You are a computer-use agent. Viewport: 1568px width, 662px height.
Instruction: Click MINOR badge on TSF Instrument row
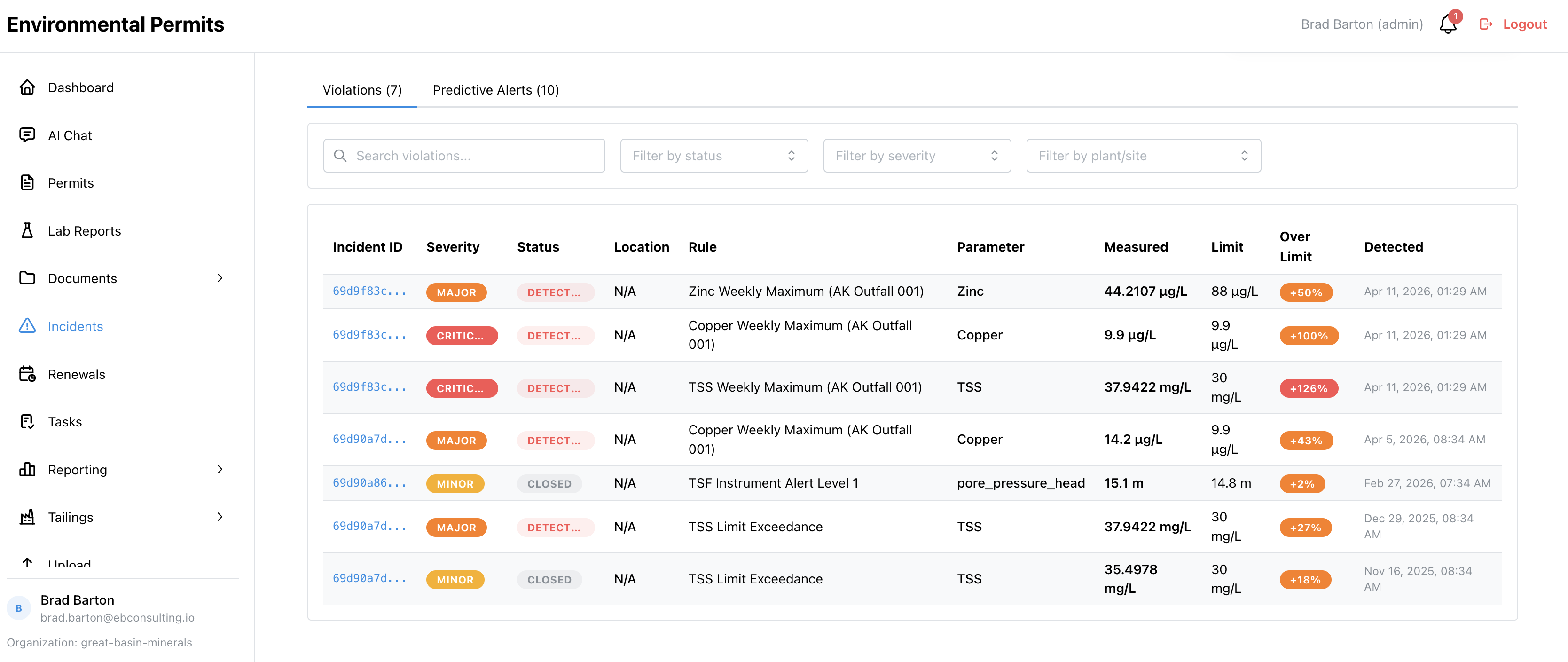pyautogui.click(x=455, y=483)
